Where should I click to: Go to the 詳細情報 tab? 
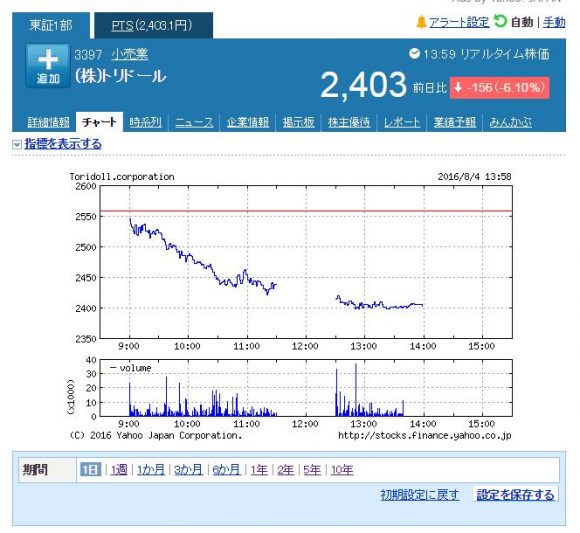pos(48,122)
